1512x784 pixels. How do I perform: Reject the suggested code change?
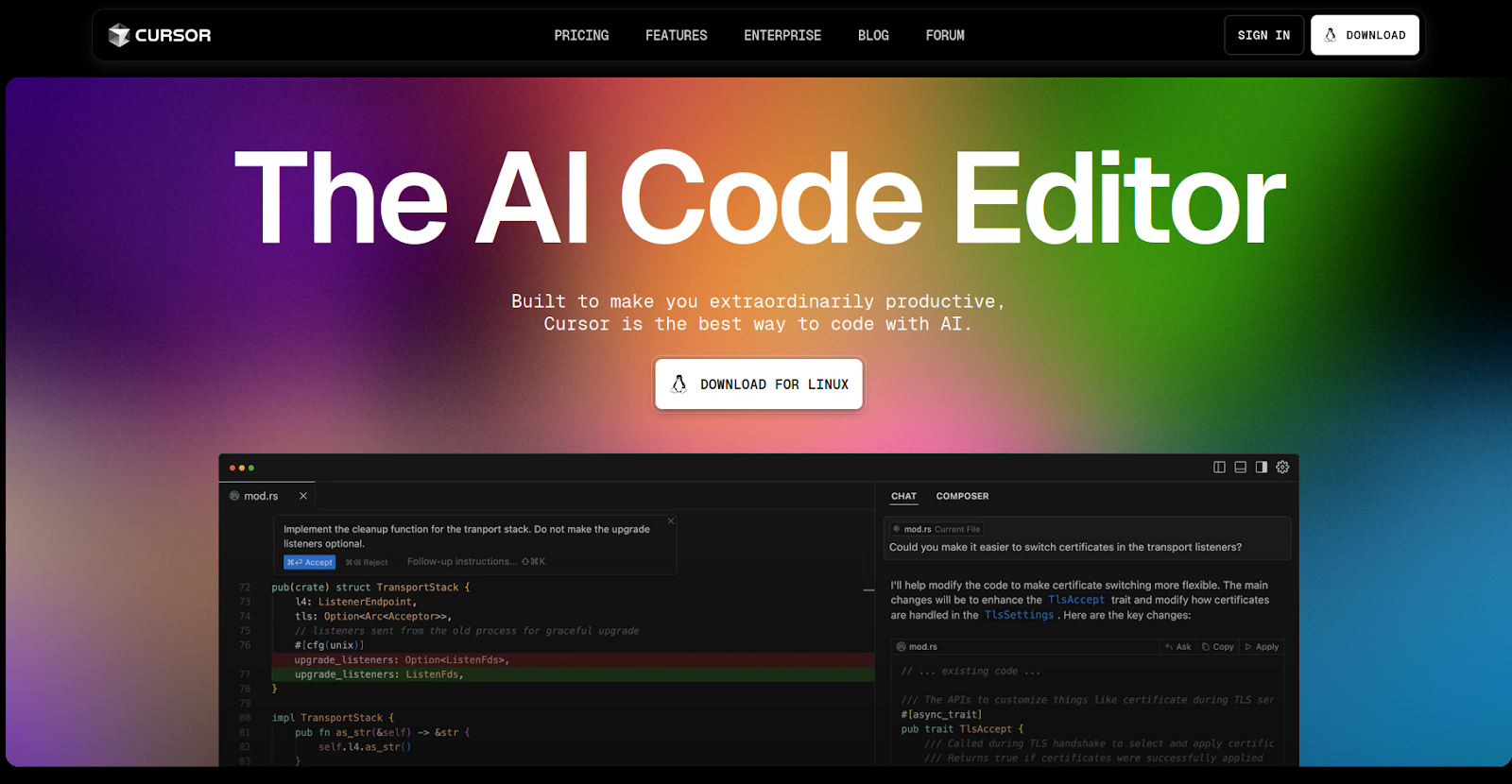pyautogui.click(x=367, y=562)
